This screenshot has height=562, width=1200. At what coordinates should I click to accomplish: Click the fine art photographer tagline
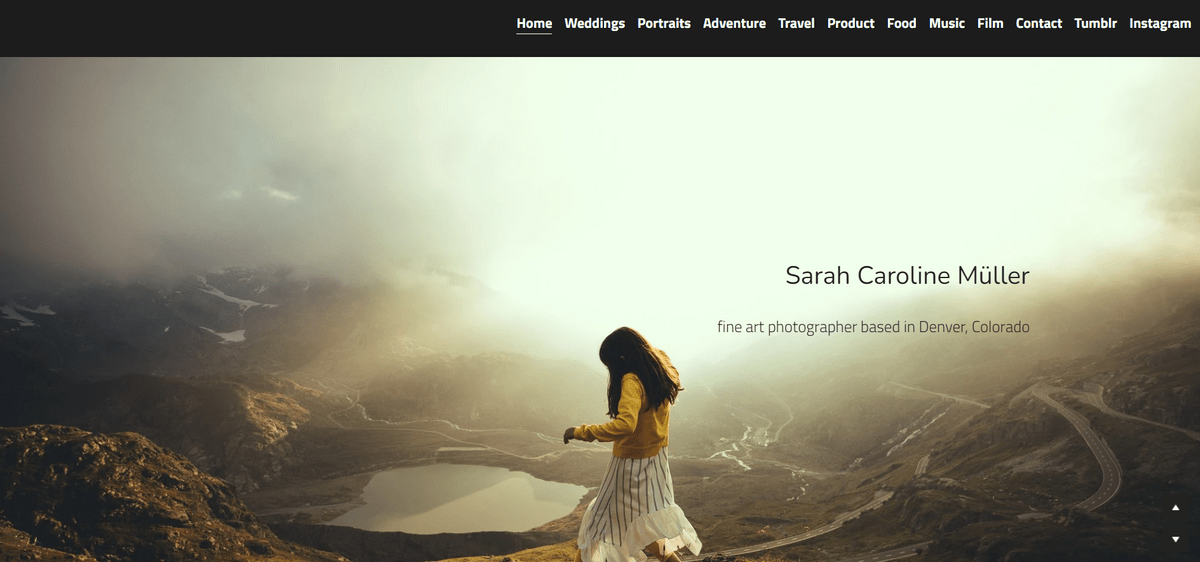(873, 327)
